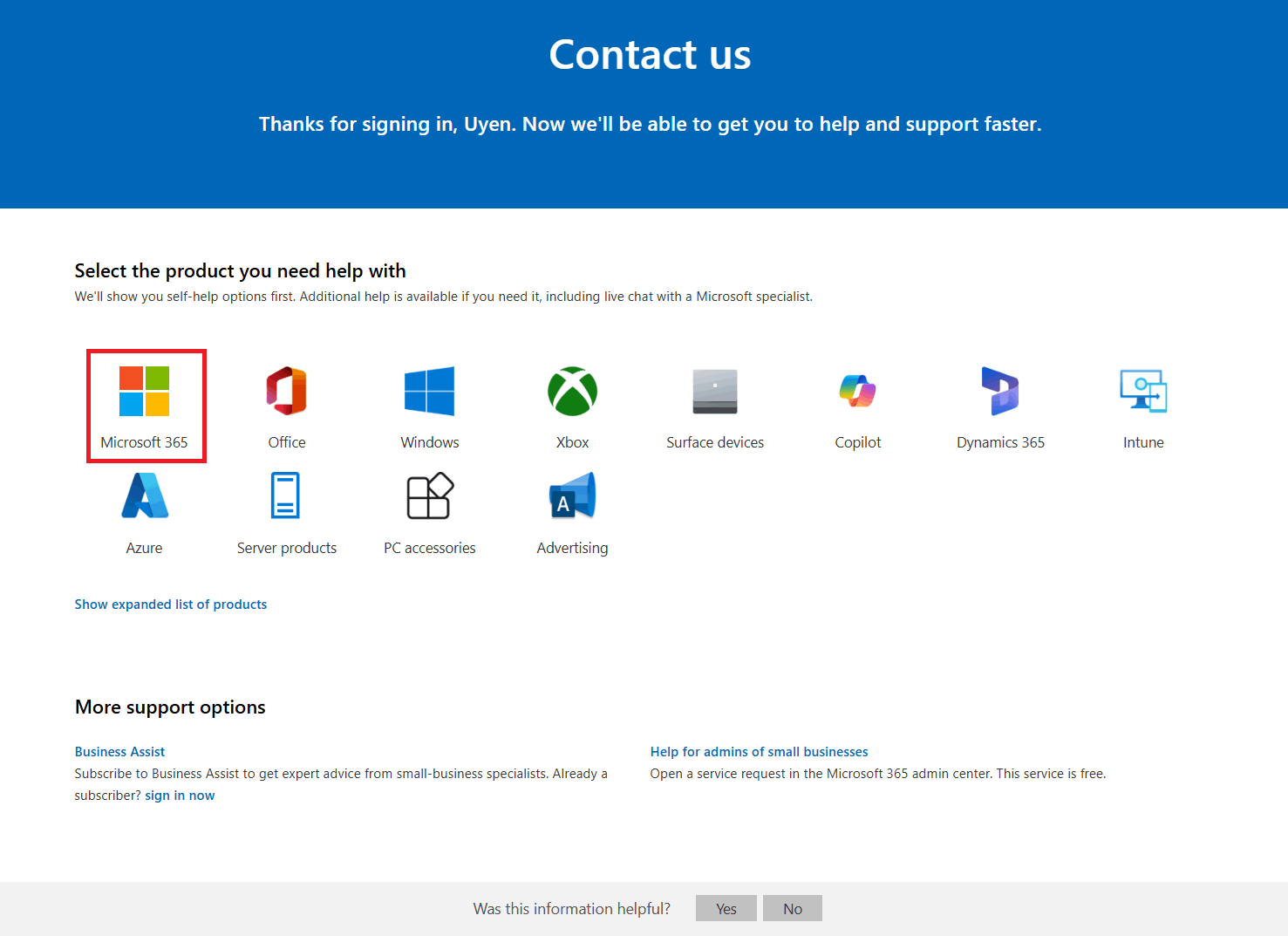
Task: Select the Dynamics 365 icon
Action: (x=1000, y=391)
